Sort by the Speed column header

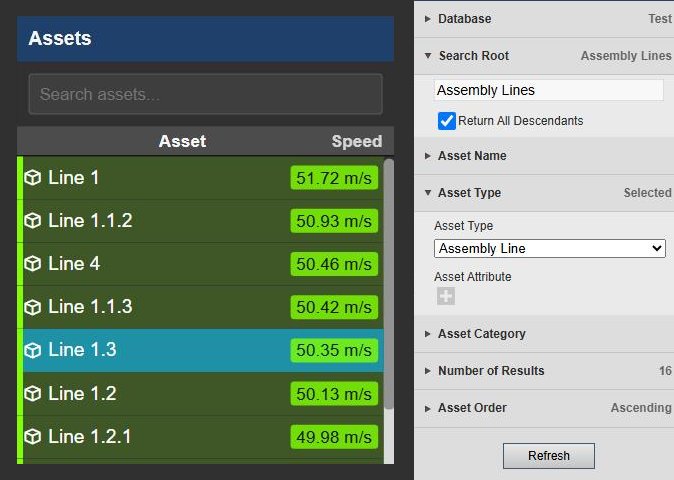pos(357,141)
